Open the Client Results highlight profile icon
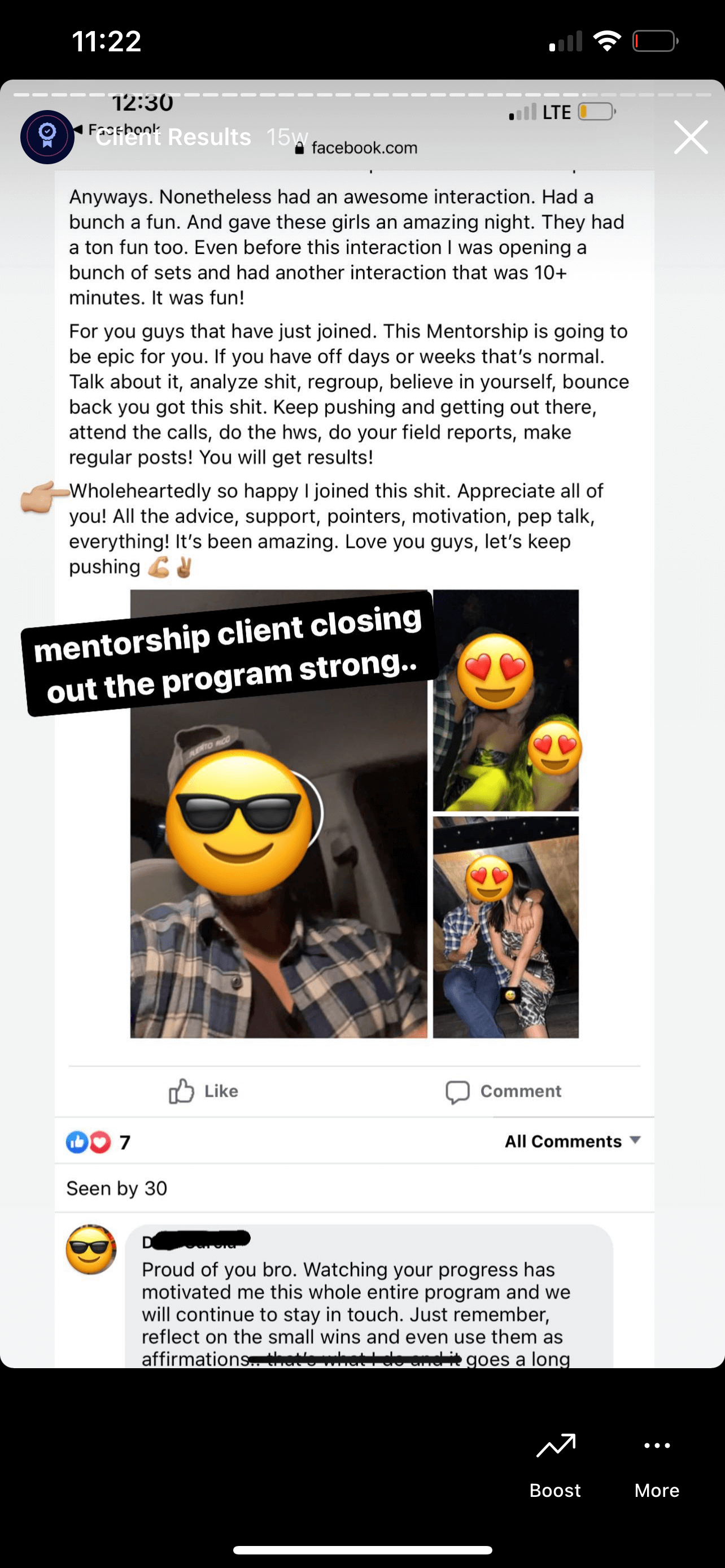The image size is (725, 1568). 47,137
